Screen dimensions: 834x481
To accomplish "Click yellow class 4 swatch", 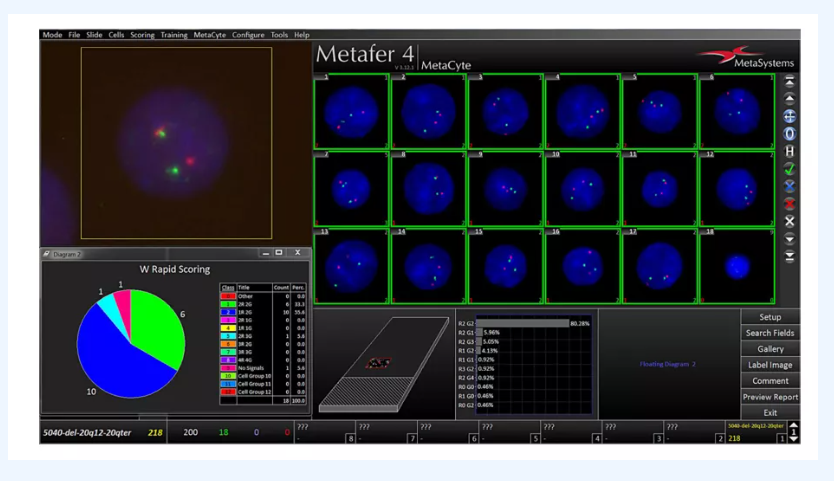I will pyautogui.click(x=228, y=328).
